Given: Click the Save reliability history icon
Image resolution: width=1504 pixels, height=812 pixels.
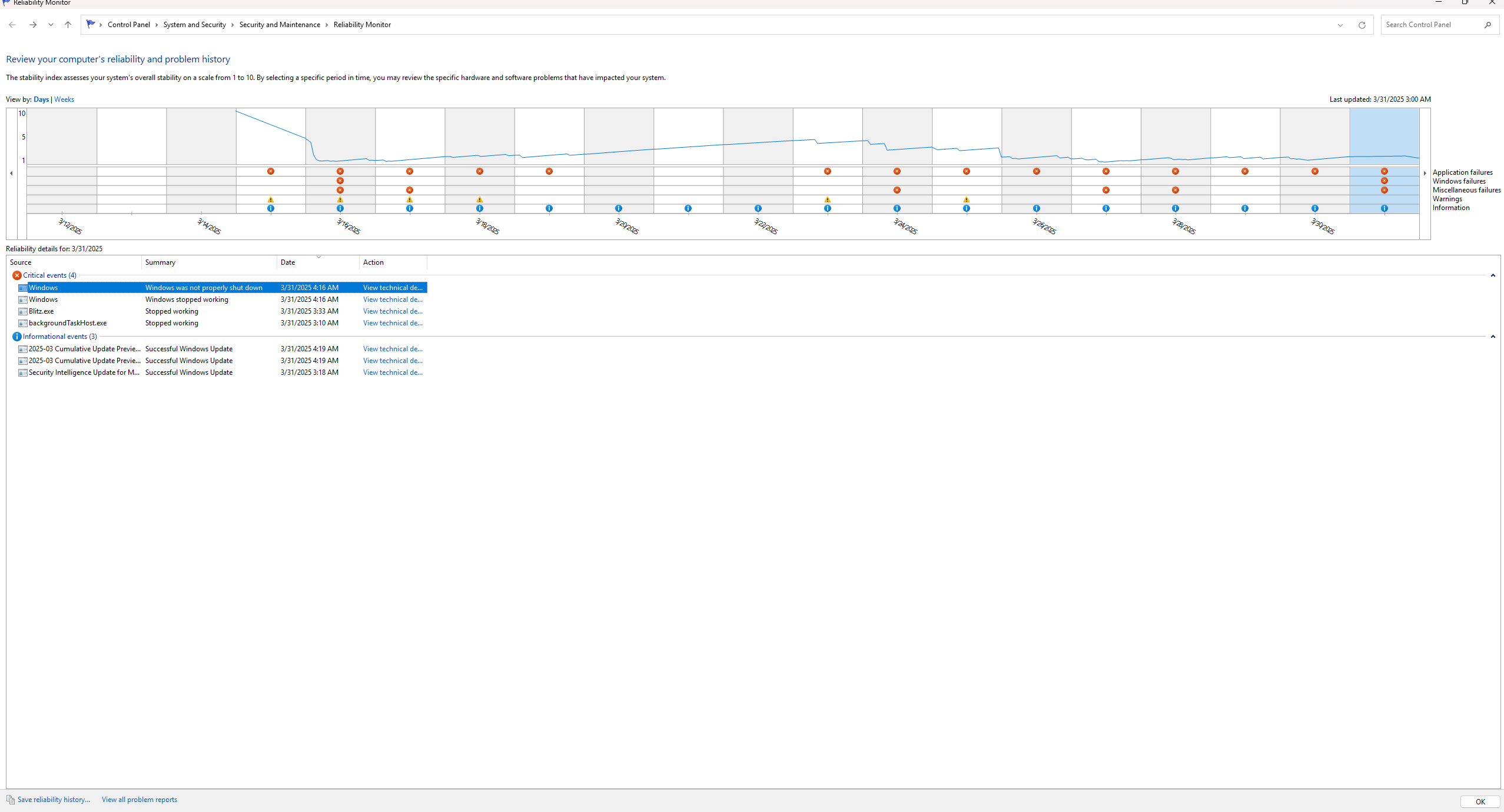Looking at the screenshot, I should 11,800.
